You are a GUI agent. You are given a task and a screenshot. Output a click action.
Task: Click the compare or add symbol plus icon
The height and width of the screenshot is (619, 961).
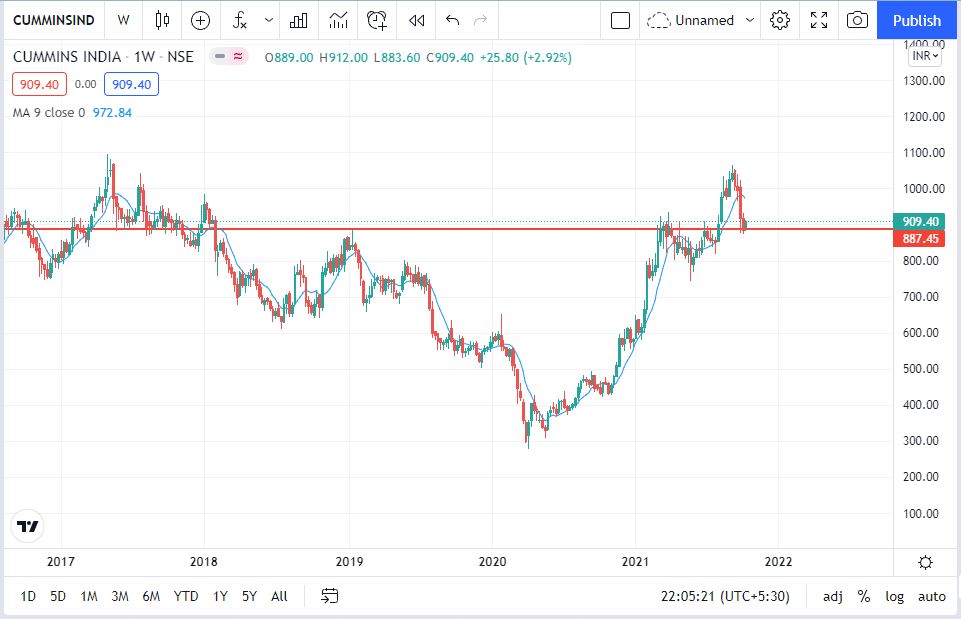coord(201,20)
